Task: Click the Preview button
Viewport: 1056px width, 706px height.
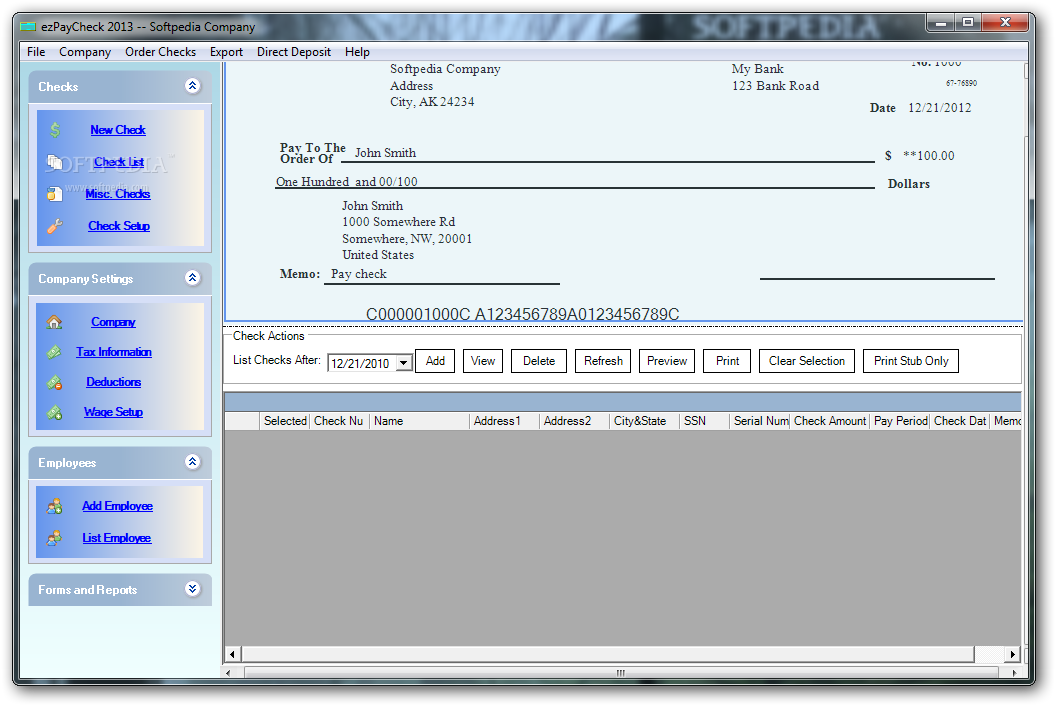Action: 667,361
